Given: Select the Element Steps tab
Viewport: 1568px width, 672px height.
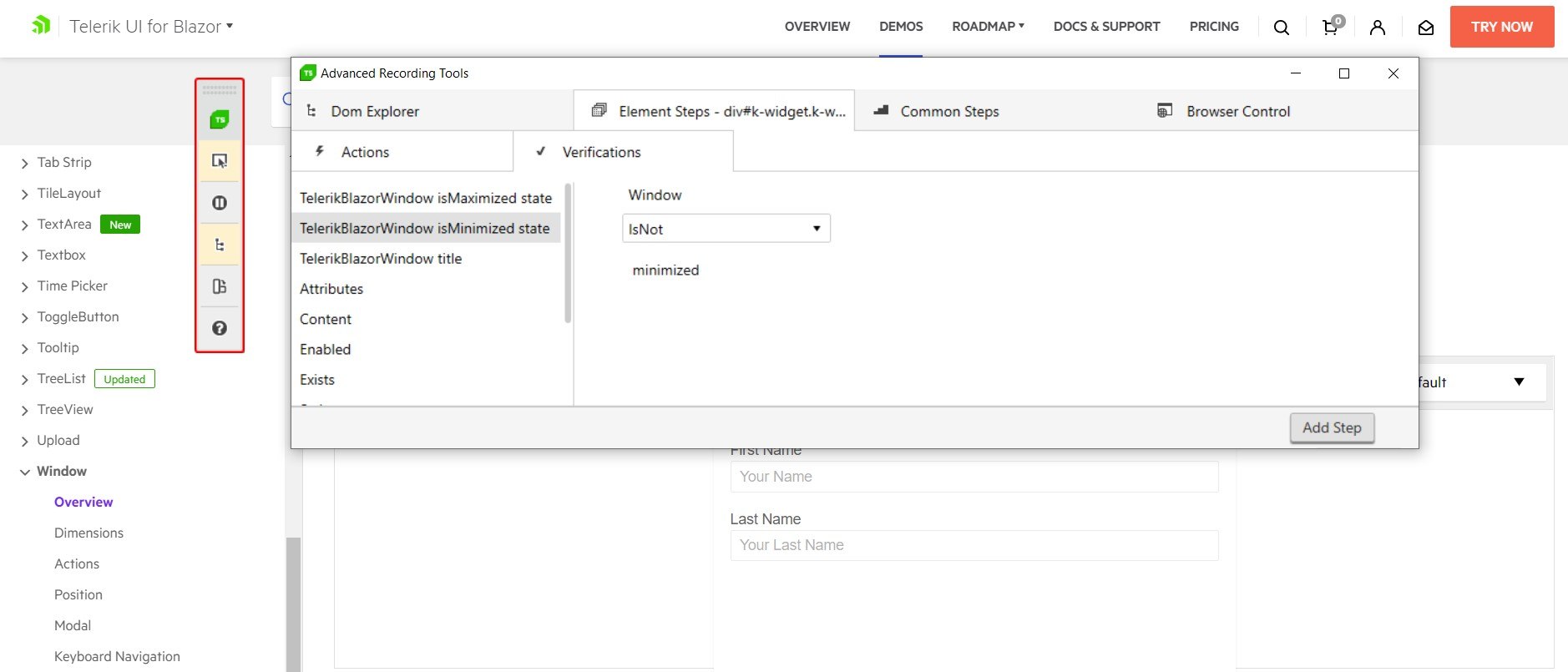Looking at the screenshot, I should click(714, 111).
